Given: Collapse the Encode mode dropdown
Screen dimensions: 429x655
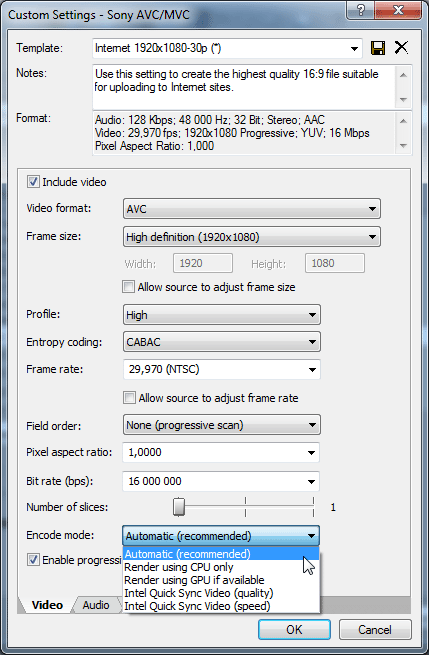Looking at the screenshot, I should tap(221, 536).
